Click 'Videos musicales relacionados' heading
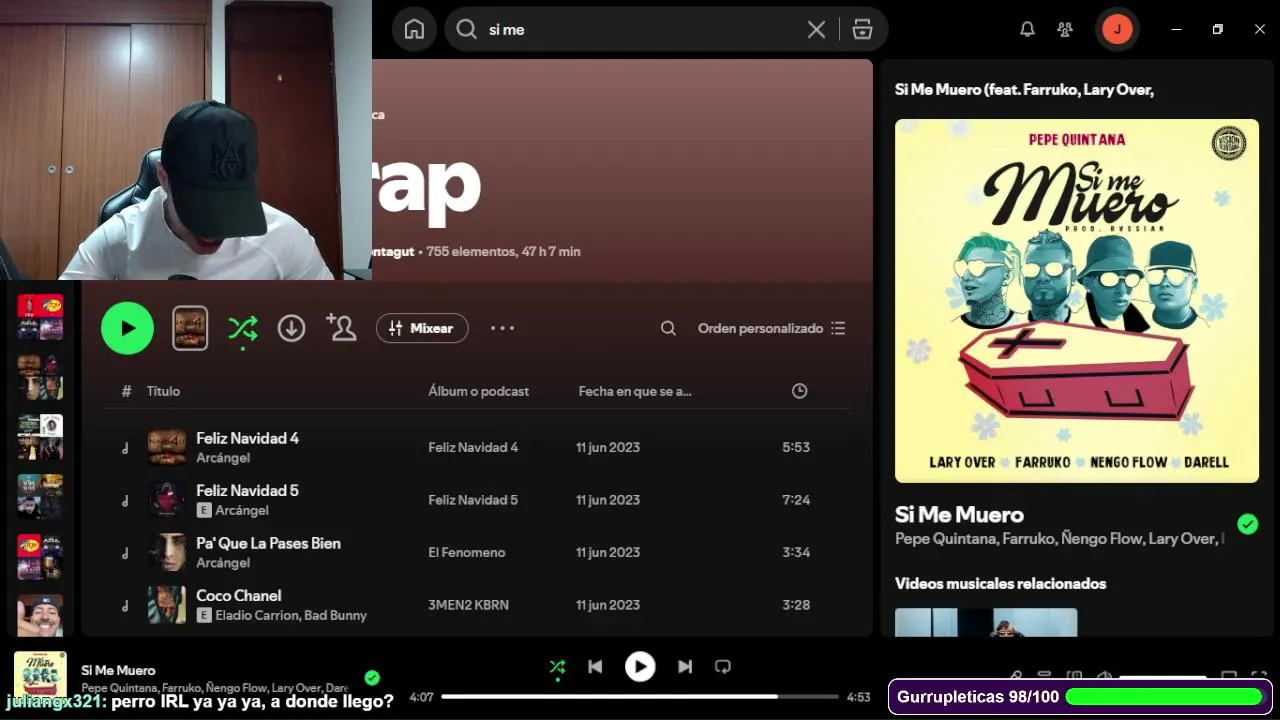 point(1000,583)
